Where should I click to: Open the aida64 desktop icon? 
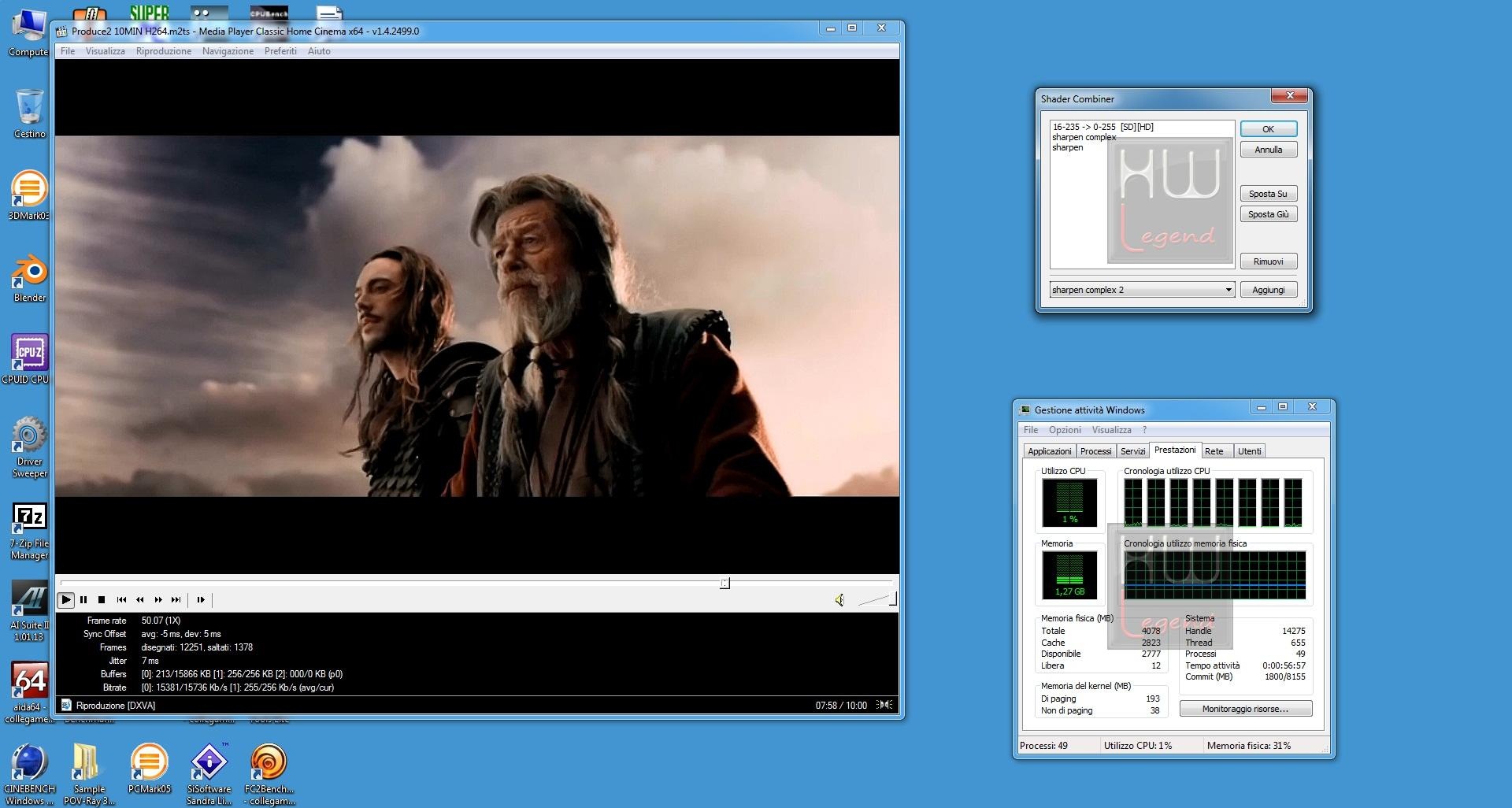tap(29, 692)
